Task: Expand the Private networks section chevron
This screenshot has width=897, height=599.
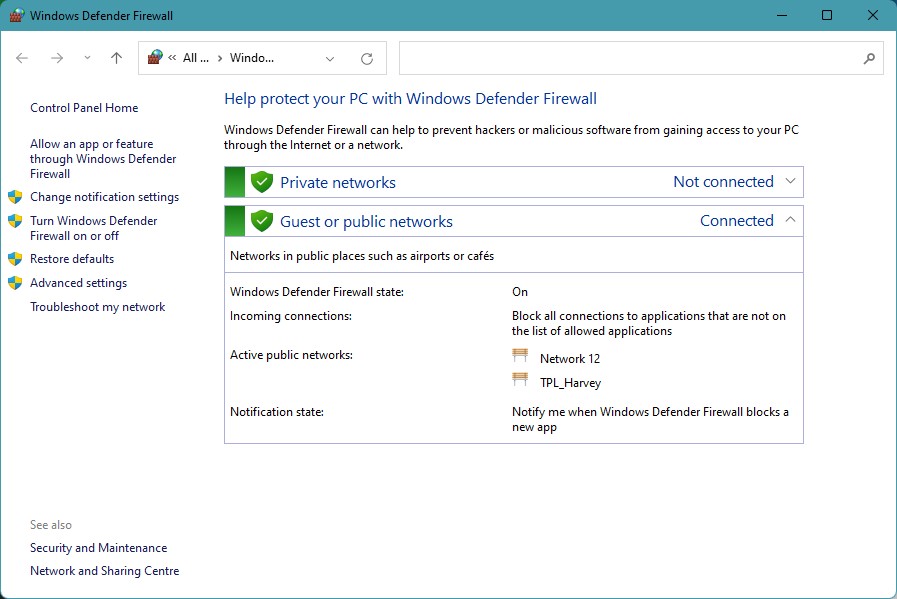Action: [790, 181]
